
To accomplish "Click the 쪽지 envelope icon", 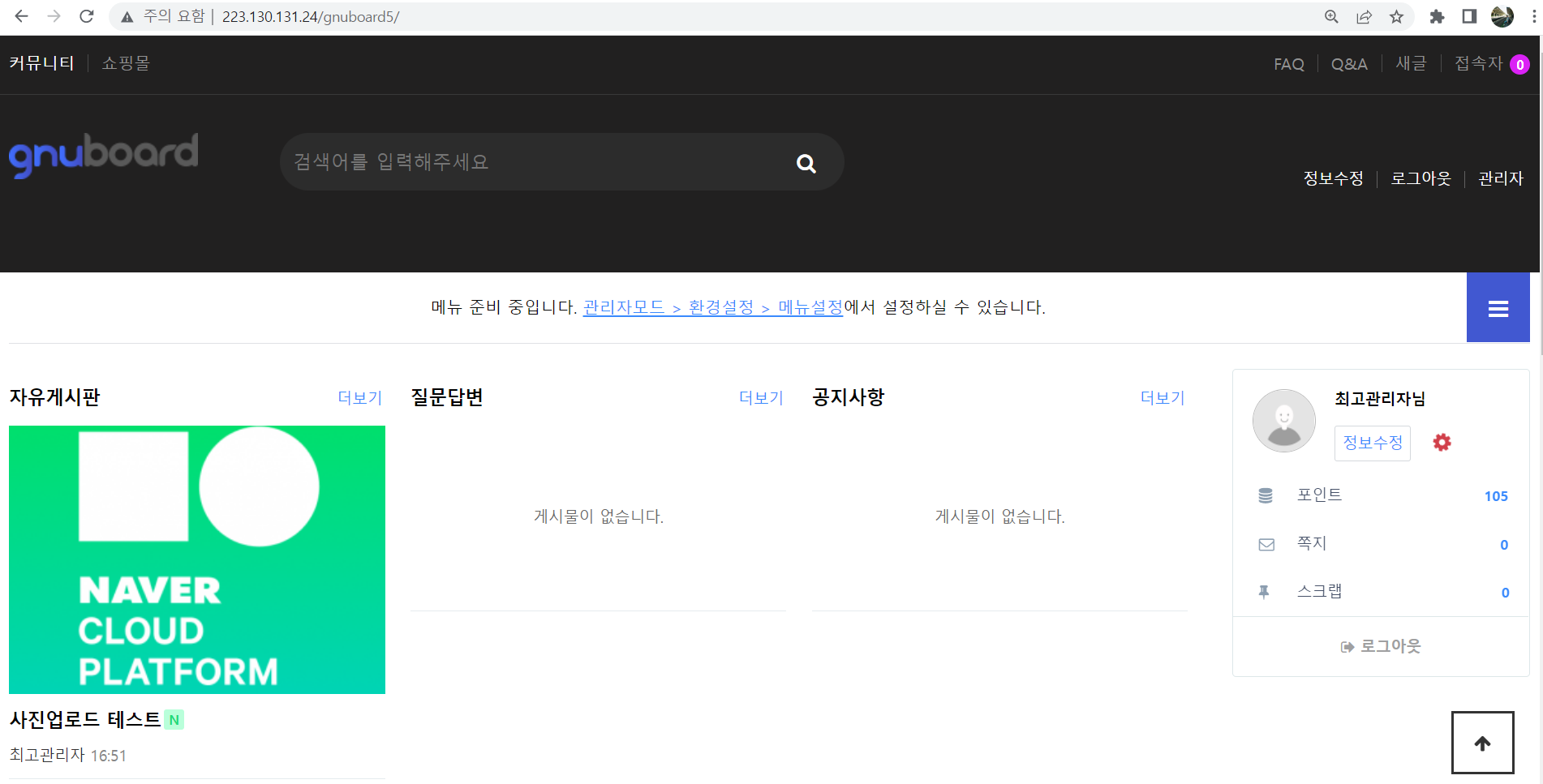I will pyautogui.click(x=1266, y=544).
